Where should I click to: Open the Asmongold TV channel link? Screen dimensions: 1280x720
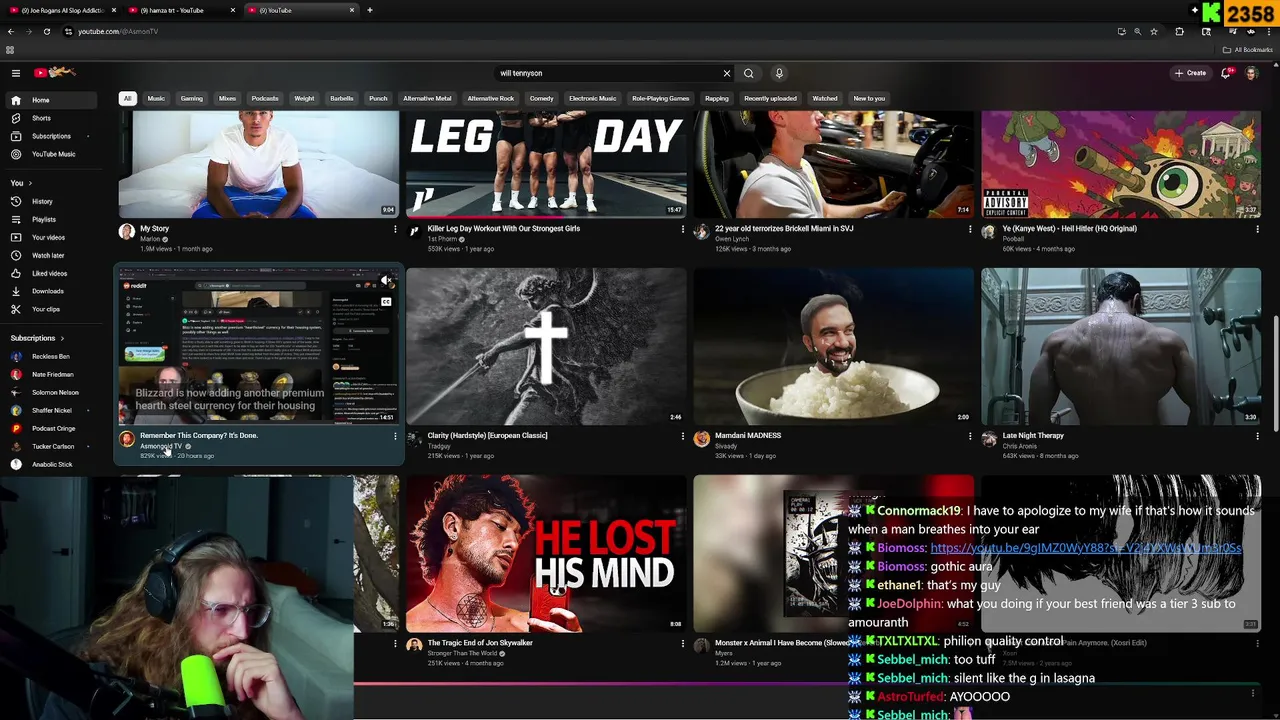(161, 446)
